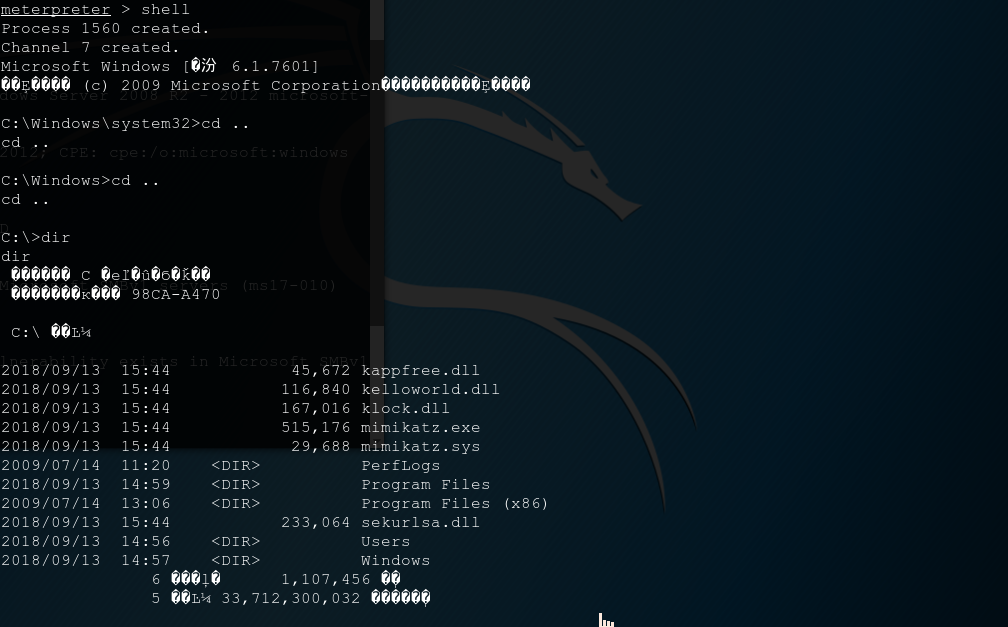
Task: Click the 'Channel 7 created.' line
Action: (x=91, y=48)
